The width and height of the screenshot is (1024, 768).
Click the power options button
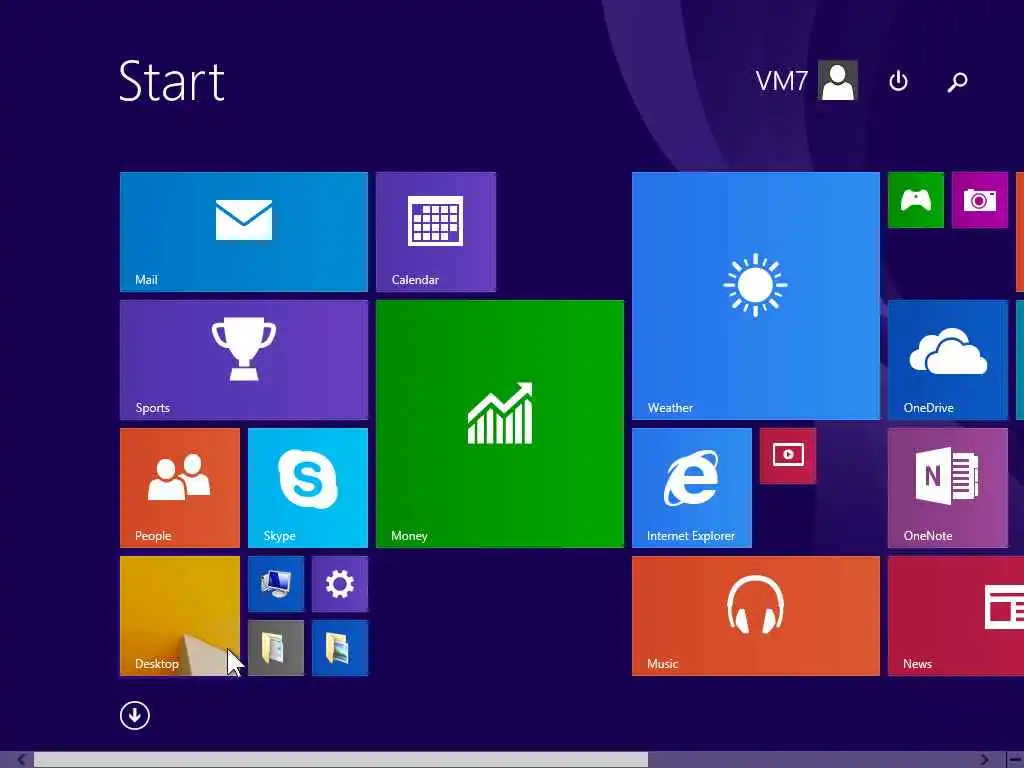click(898, 81)
